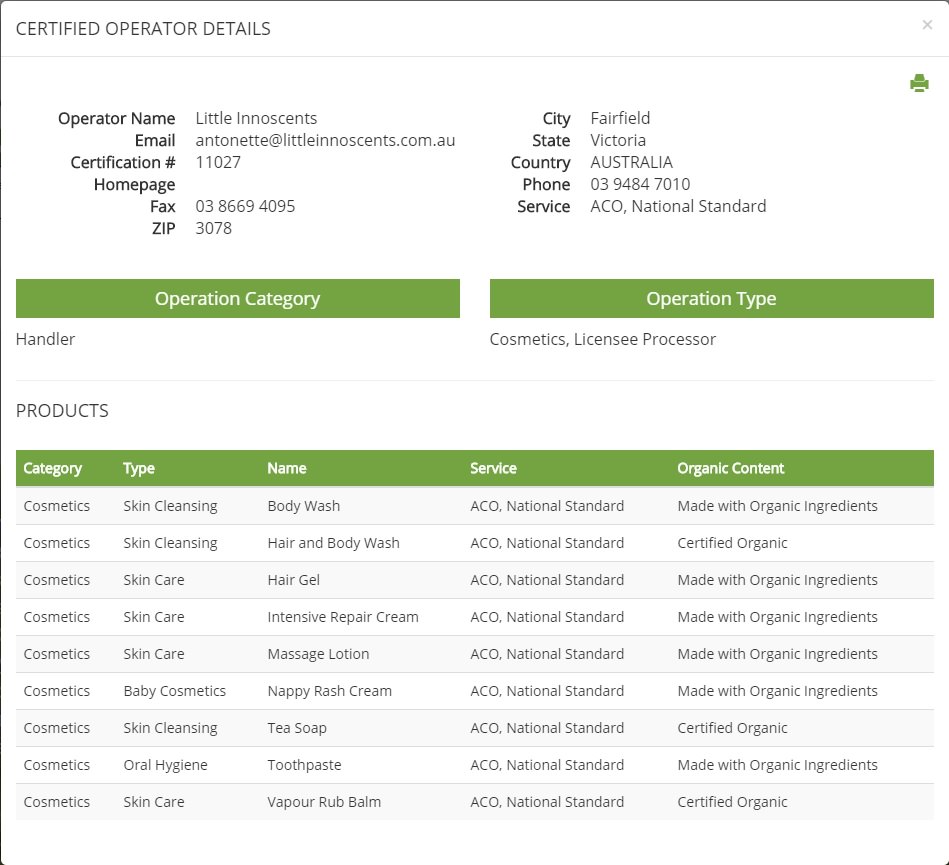
Task: Click Skin Care type in Hair Gel row
Action: tap(154, 580)
